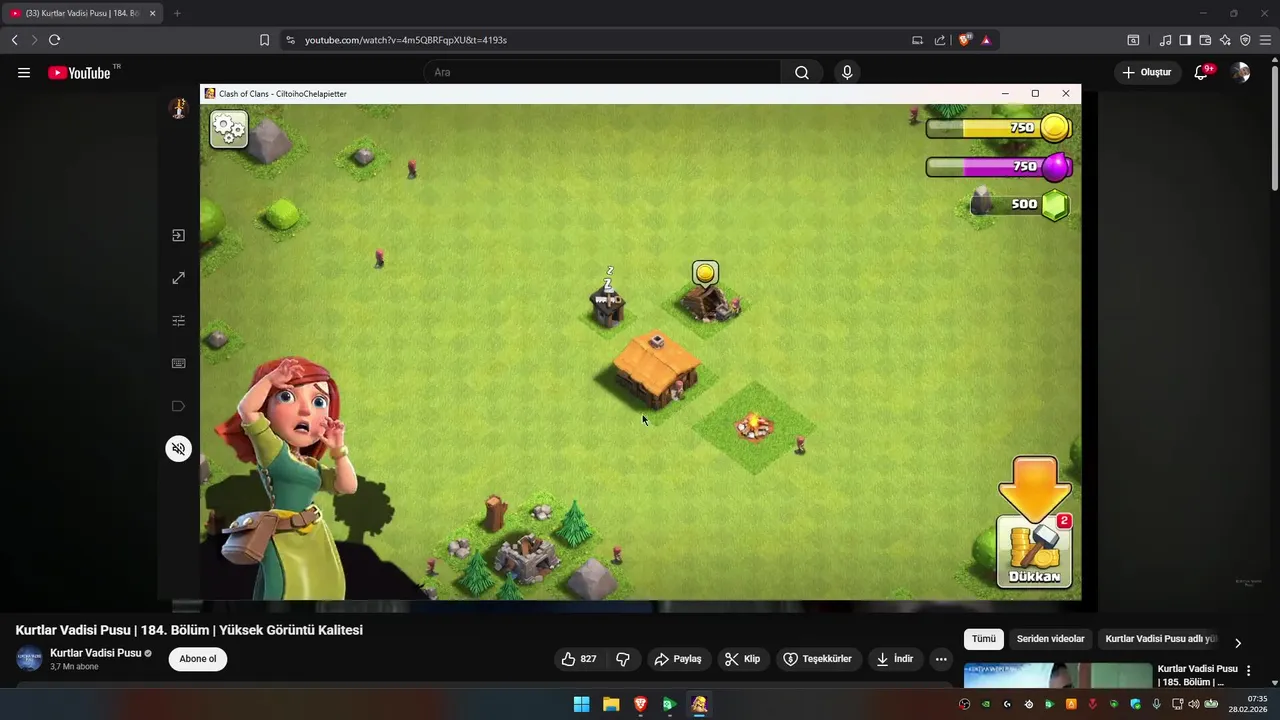The width and height of the screenshot is (1280, 720).
Task: Start voice search with the microphone
Action: click(x=847, y=72)
